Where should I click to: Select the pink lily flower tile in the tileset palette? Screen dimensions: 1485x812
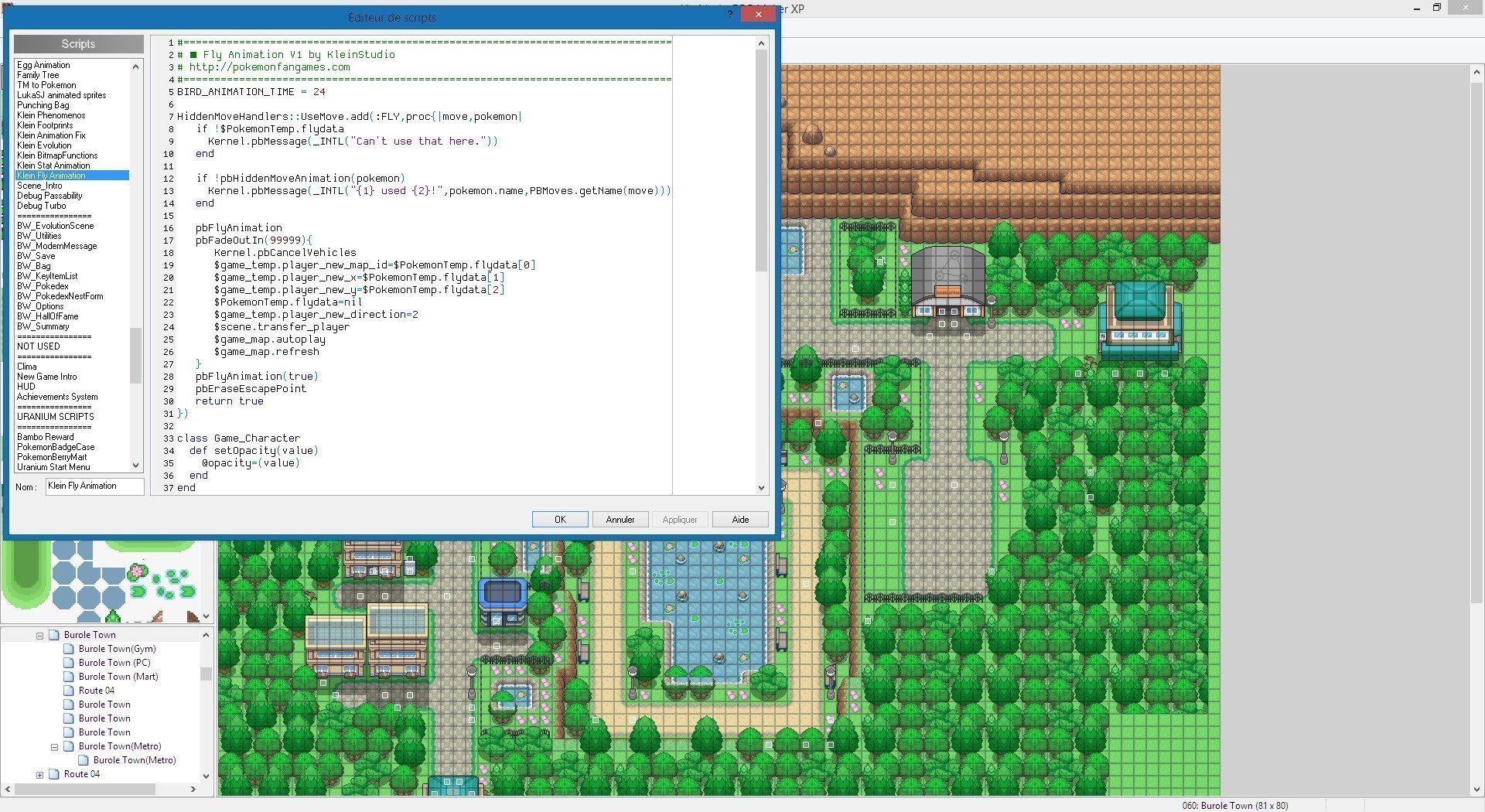138,571
